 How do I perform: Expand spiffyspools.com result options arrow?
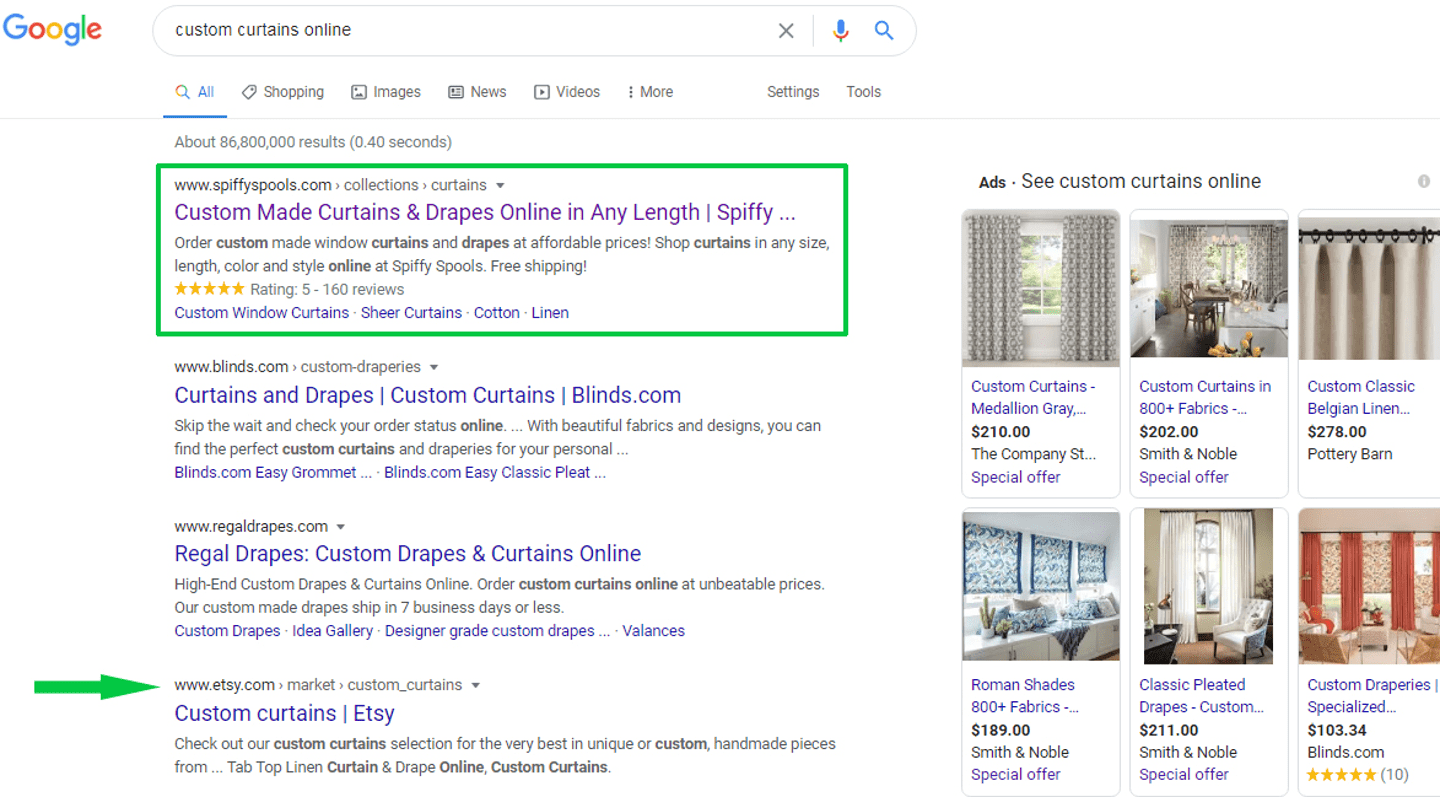tap(500, 186)
